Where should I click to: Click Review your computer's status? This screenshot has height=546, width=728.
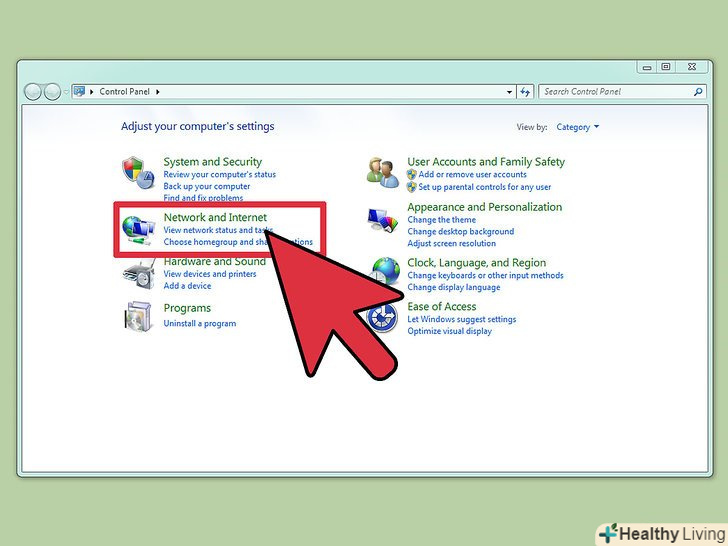pos(220,175)
